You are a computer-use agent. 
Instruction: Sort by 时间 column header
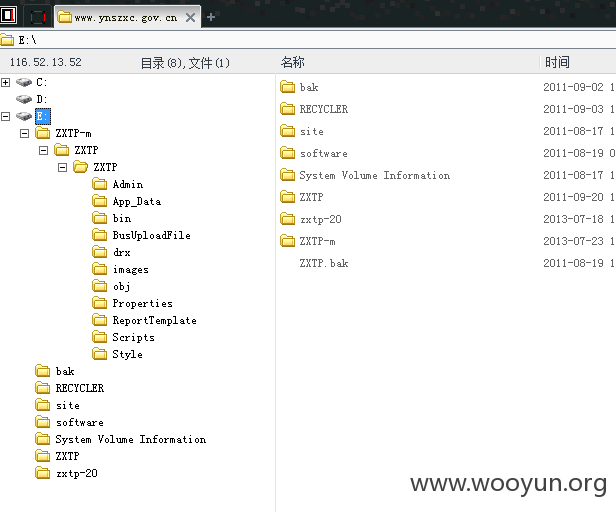pyautogui.click(x=557, y=62)
